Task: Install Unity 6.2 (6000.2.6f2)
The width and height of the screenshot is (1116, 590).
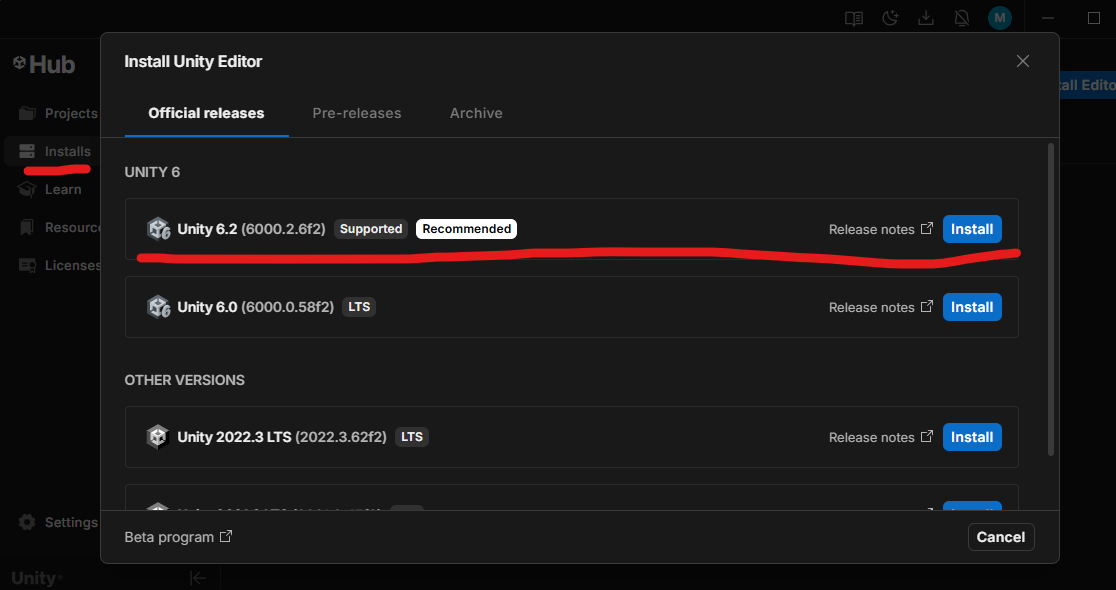Action: (x=971, y=229)
